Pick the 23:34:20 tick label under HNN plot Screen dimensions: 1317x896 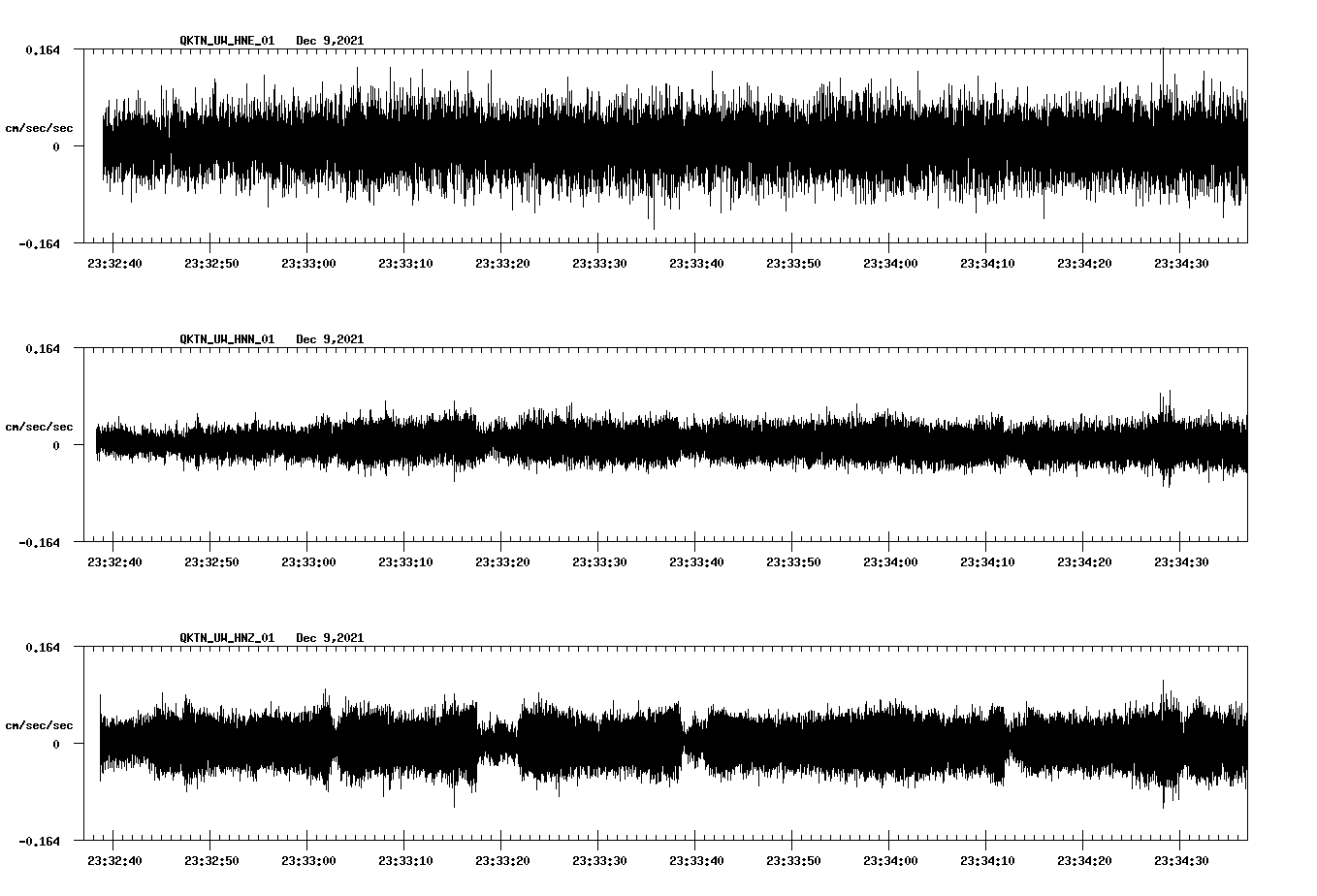pos(1084,561)
